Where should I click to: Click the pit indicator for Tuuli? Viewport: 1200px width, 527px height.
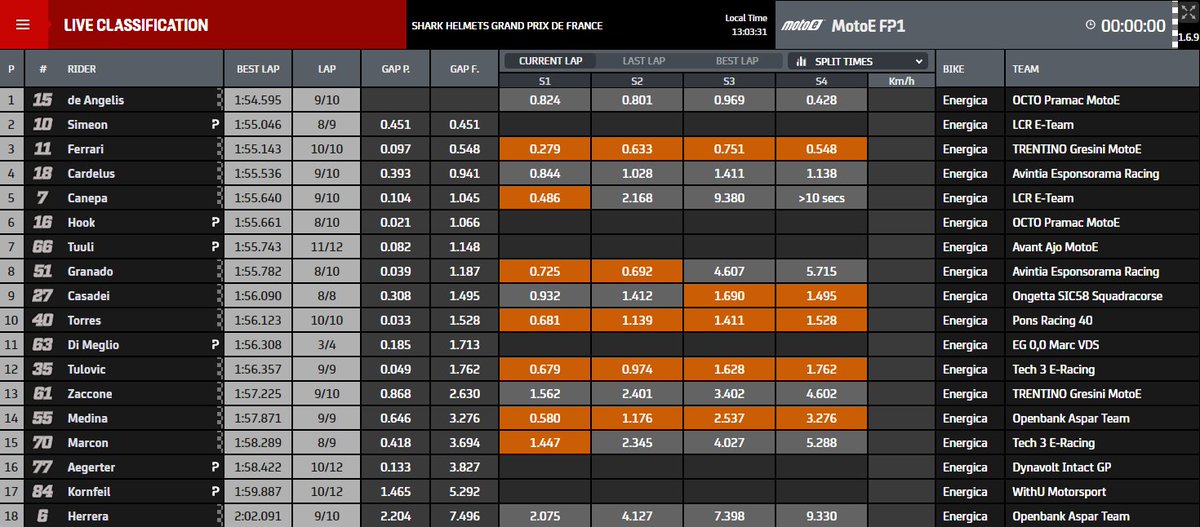click(x=214, y=247)
